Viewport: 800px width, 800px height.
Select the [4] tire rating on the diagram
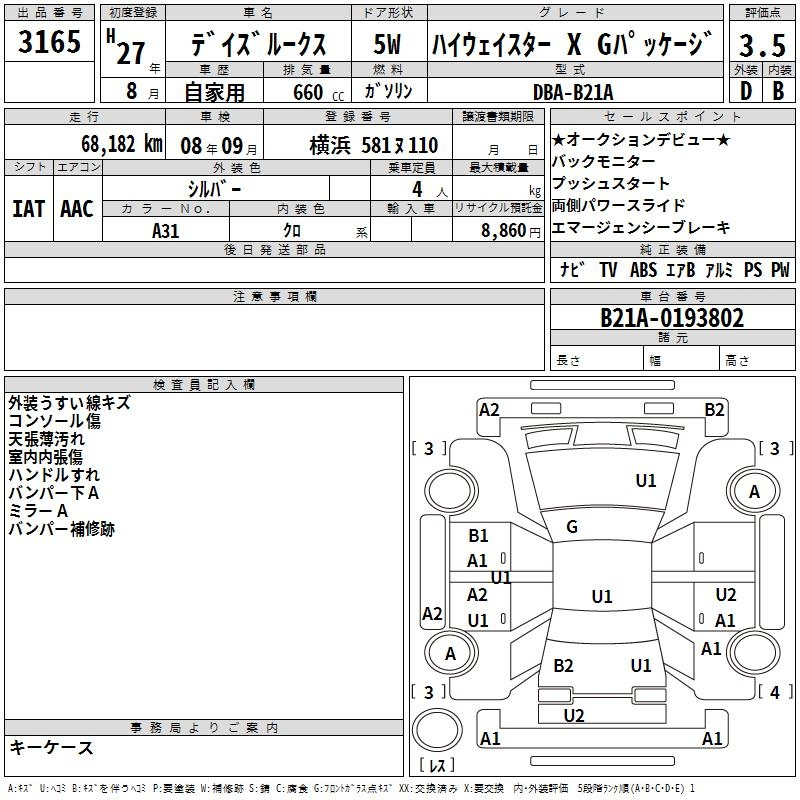click(775, 692)
